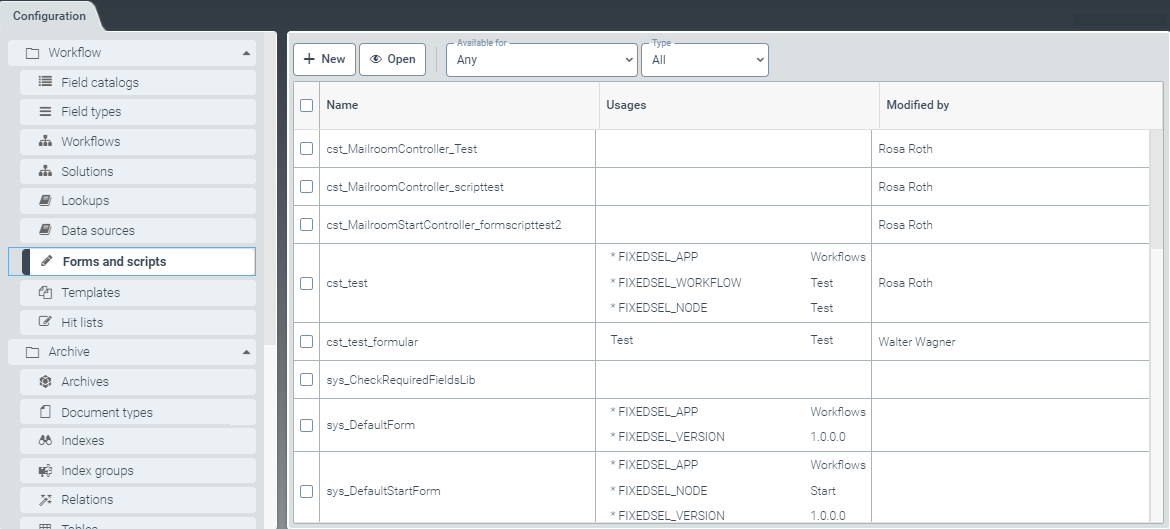Click the Index groups icon

click(x=45, y=471)
